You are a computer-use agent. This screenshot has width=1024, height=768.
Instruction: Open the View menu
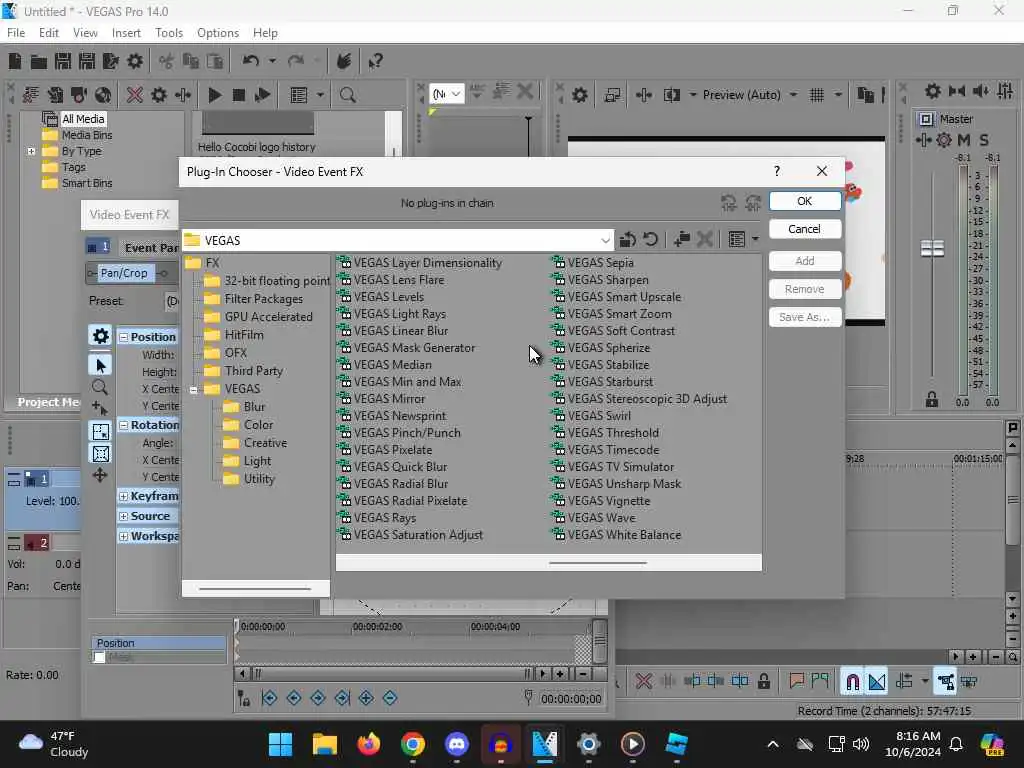pyautogui.click(x=85, y=33)
